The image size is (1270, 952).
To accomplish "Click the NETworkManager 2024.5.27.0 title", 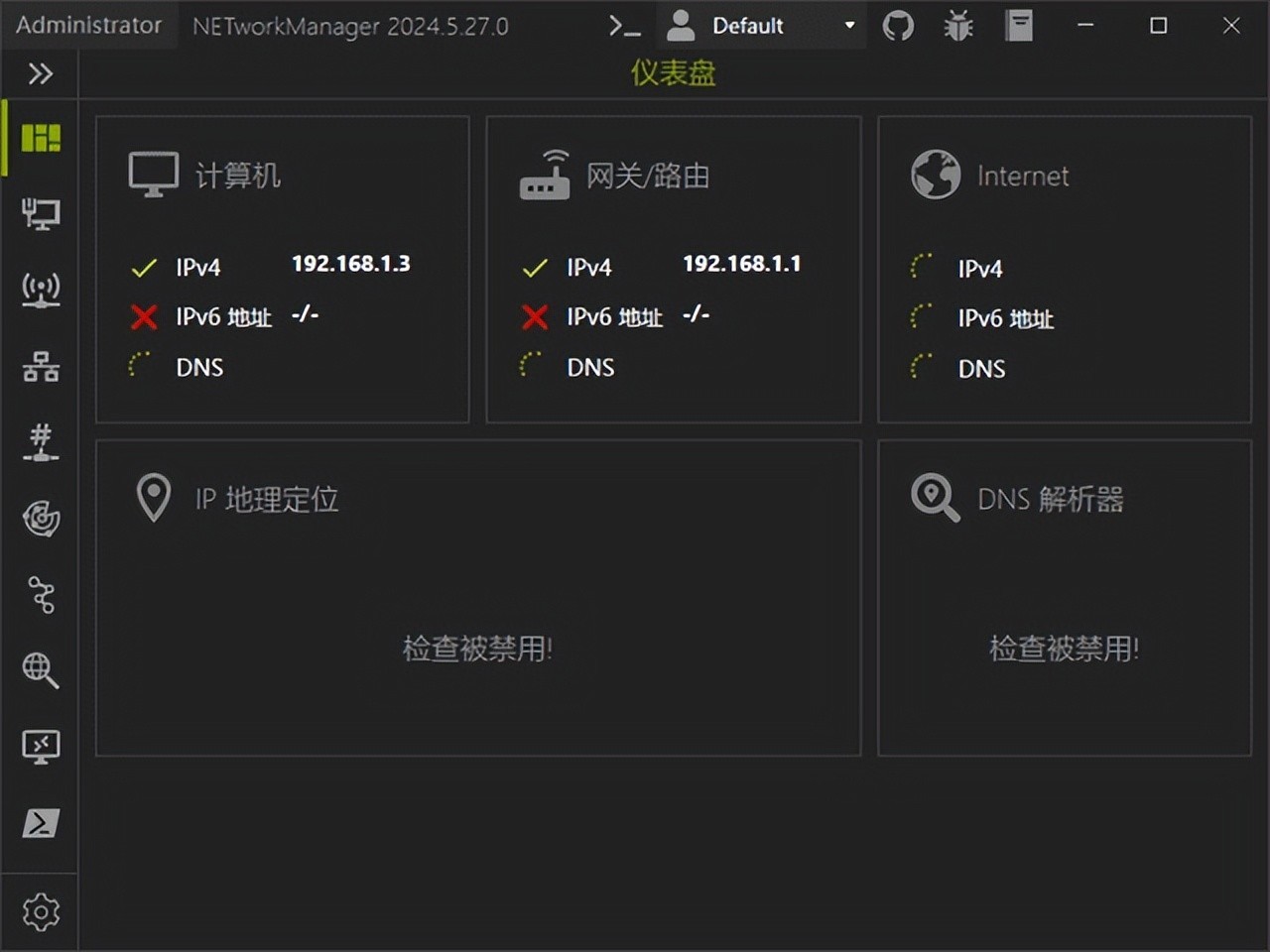I will [350, 27].
